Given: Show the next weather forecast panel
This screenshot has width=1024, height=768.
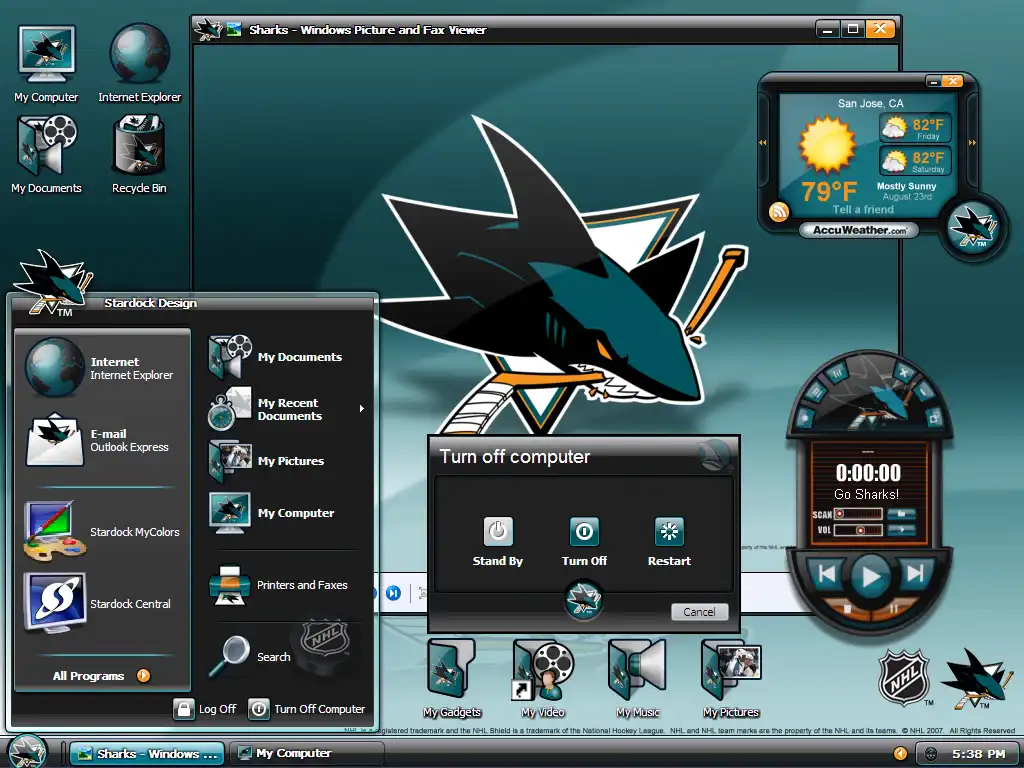Looking at the screenshot, I should click(x=970, y=143).
